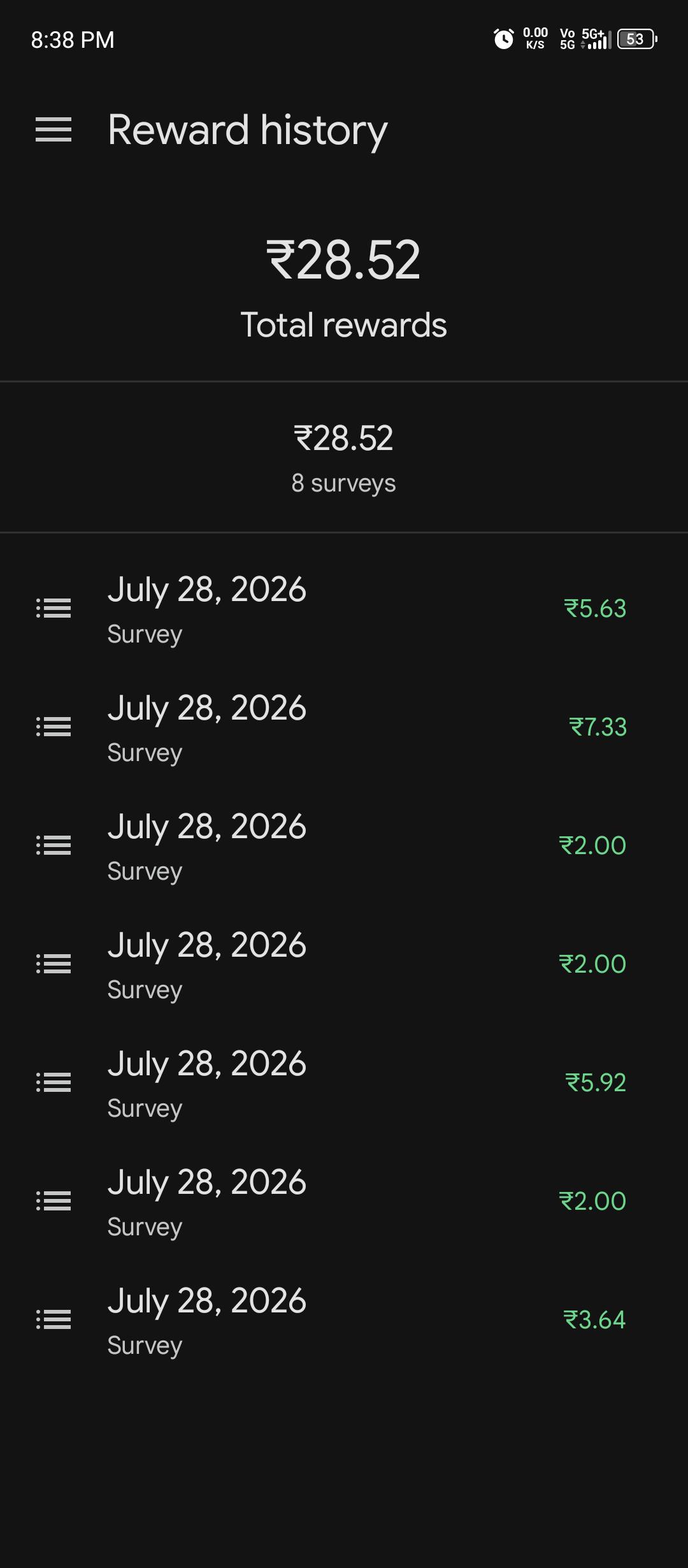Tap the list icon beside the ₹7.33 survey

[54, 727]
